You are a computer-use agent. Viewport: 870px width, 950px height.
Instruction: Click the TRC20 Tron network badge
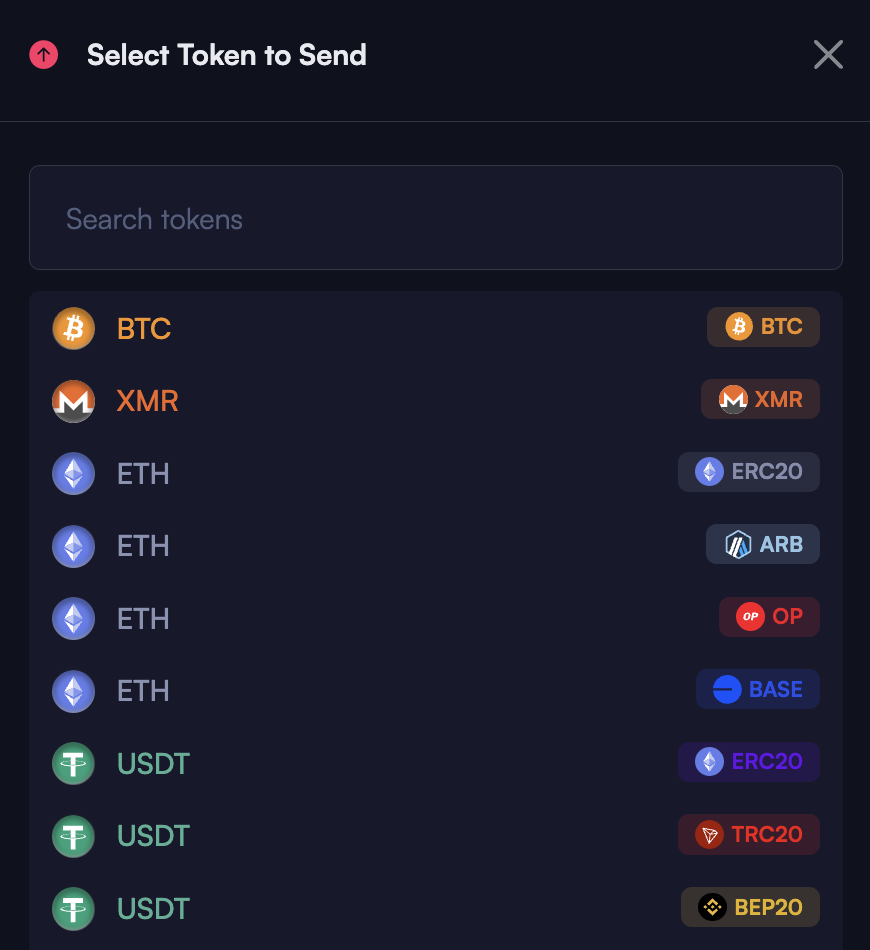point(748,834)
